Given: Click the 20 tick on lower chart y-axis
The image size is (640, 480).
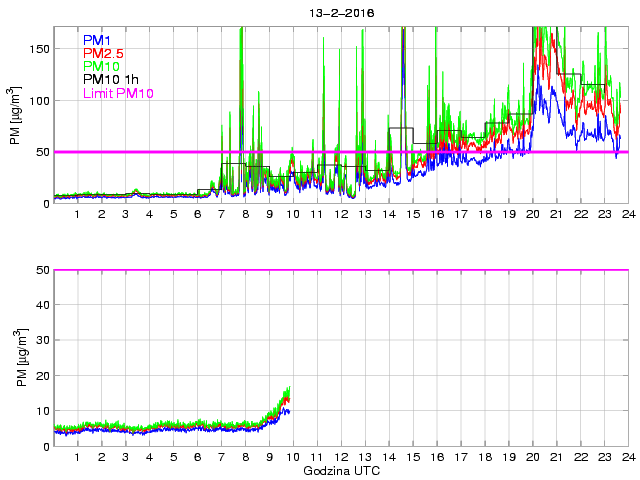Looking at the screenshot, I should pos(43,376).
